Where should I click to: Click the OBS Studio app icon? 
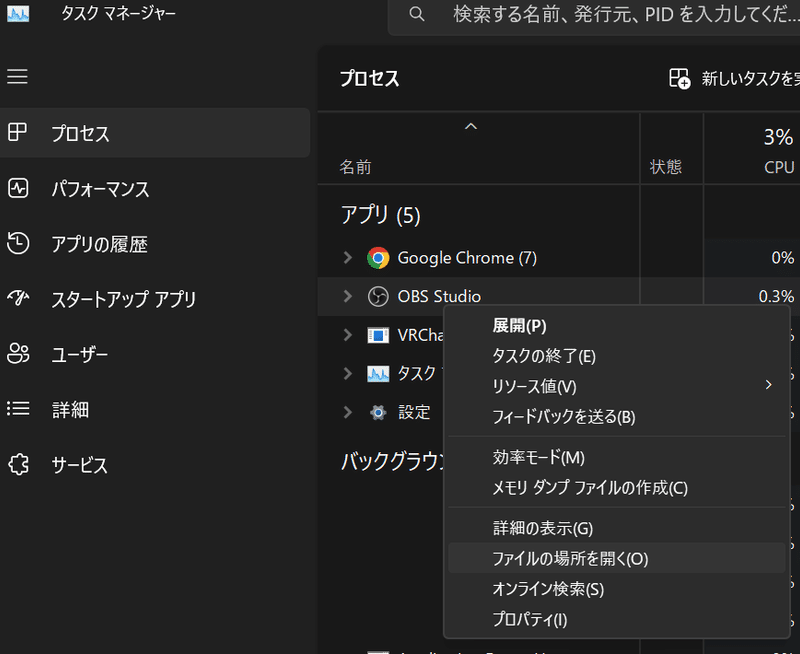pyautogui.click(x=378, y=296)
